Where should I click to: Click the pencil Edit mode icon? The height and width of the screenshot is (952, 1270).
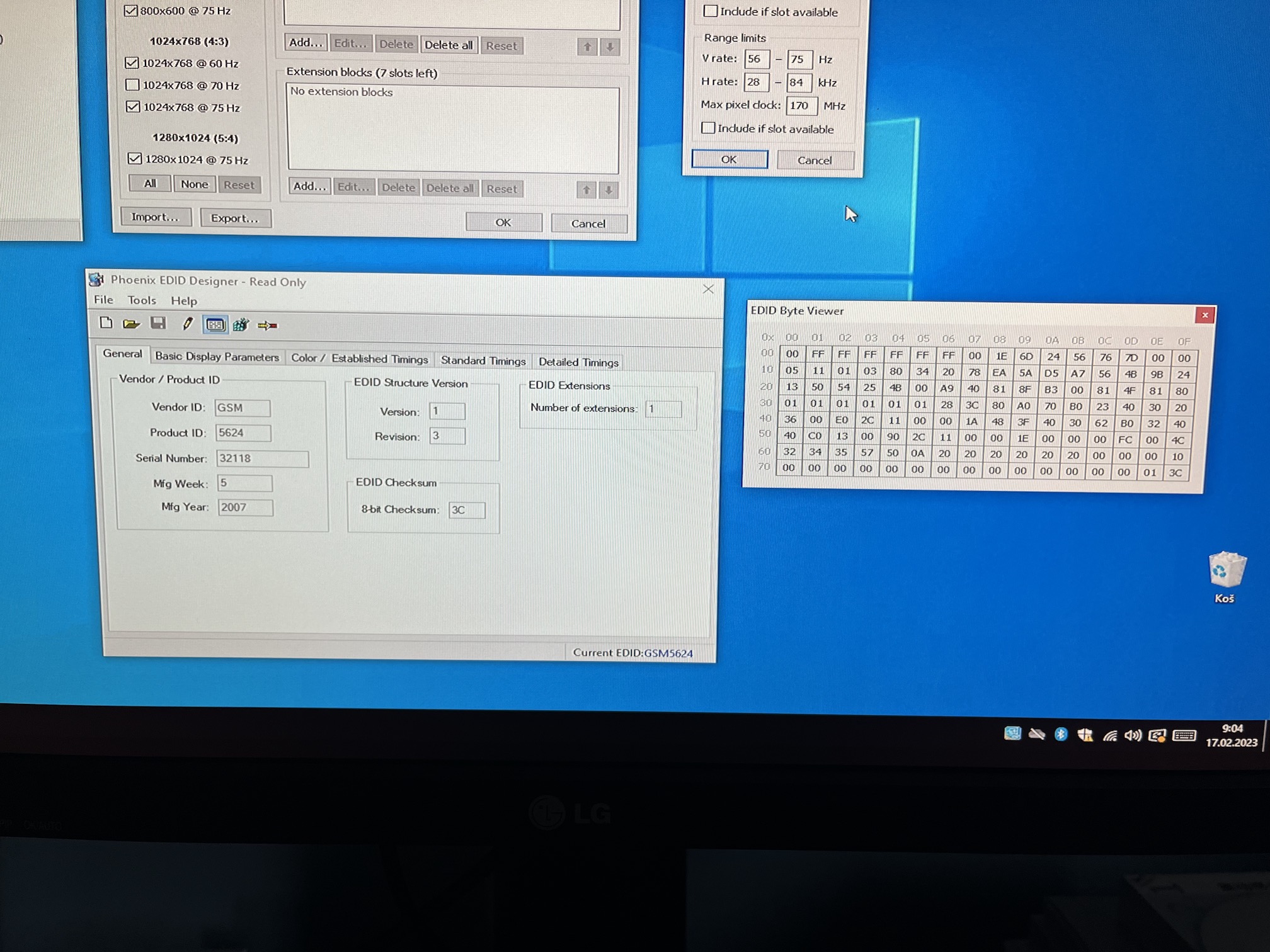click(187, 324)
